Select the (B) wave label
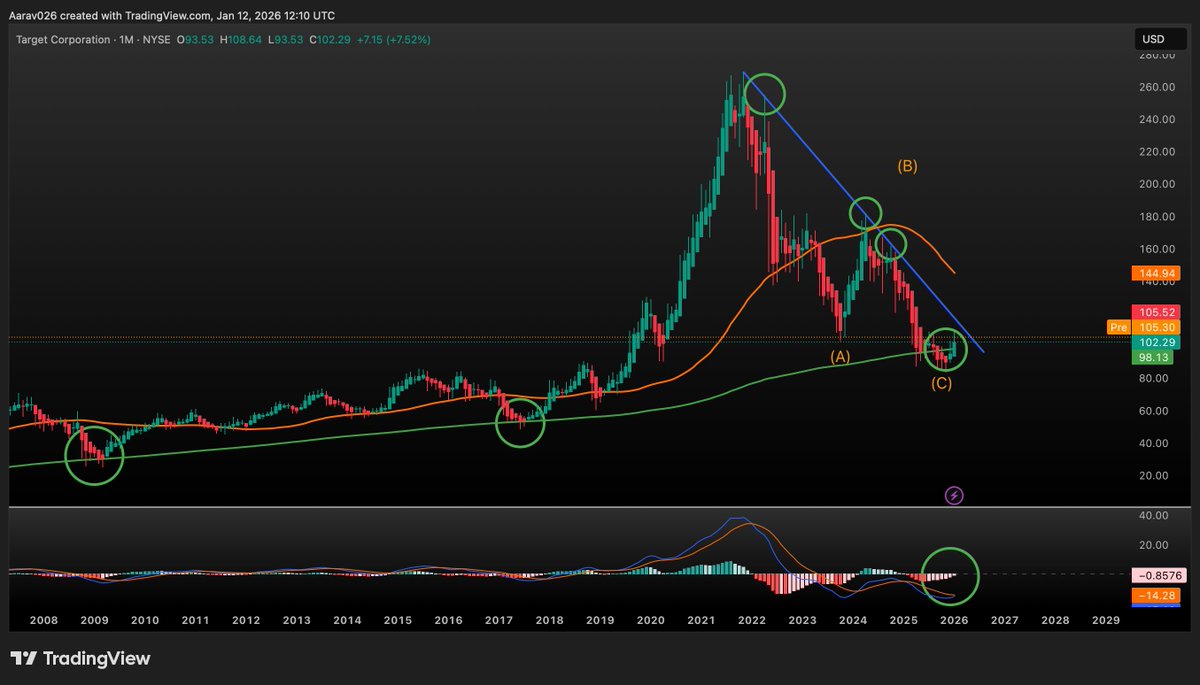This screenshot has height=685, width=1200. [907, 166]
